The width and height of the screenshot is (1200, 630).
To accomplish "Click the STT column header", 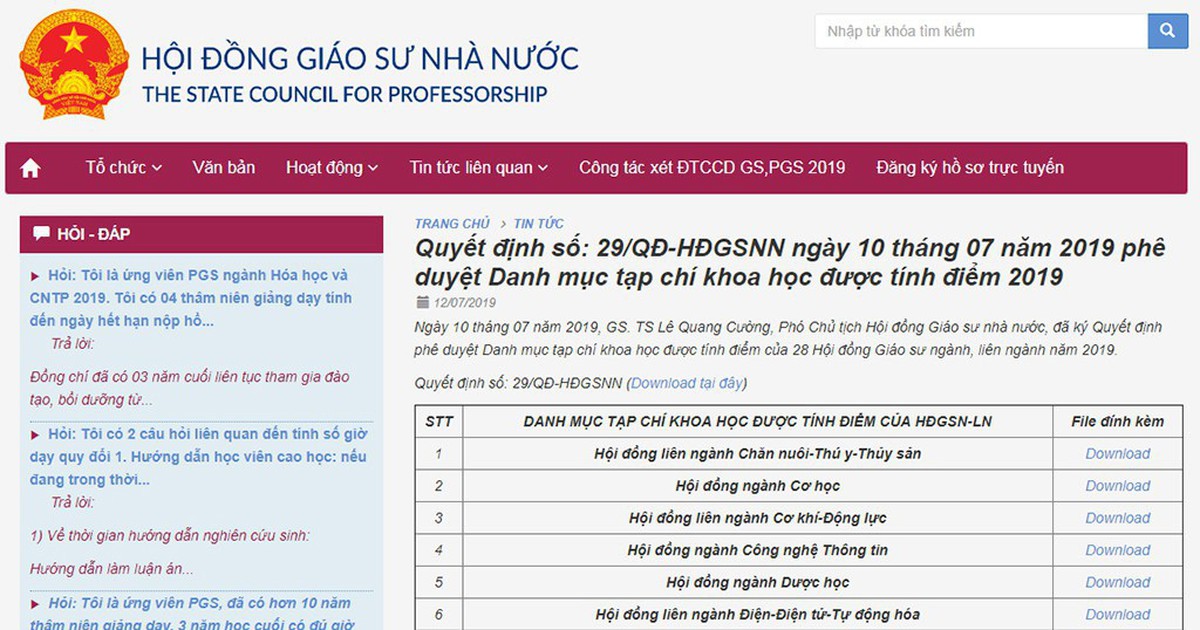I will pos(439,422).
